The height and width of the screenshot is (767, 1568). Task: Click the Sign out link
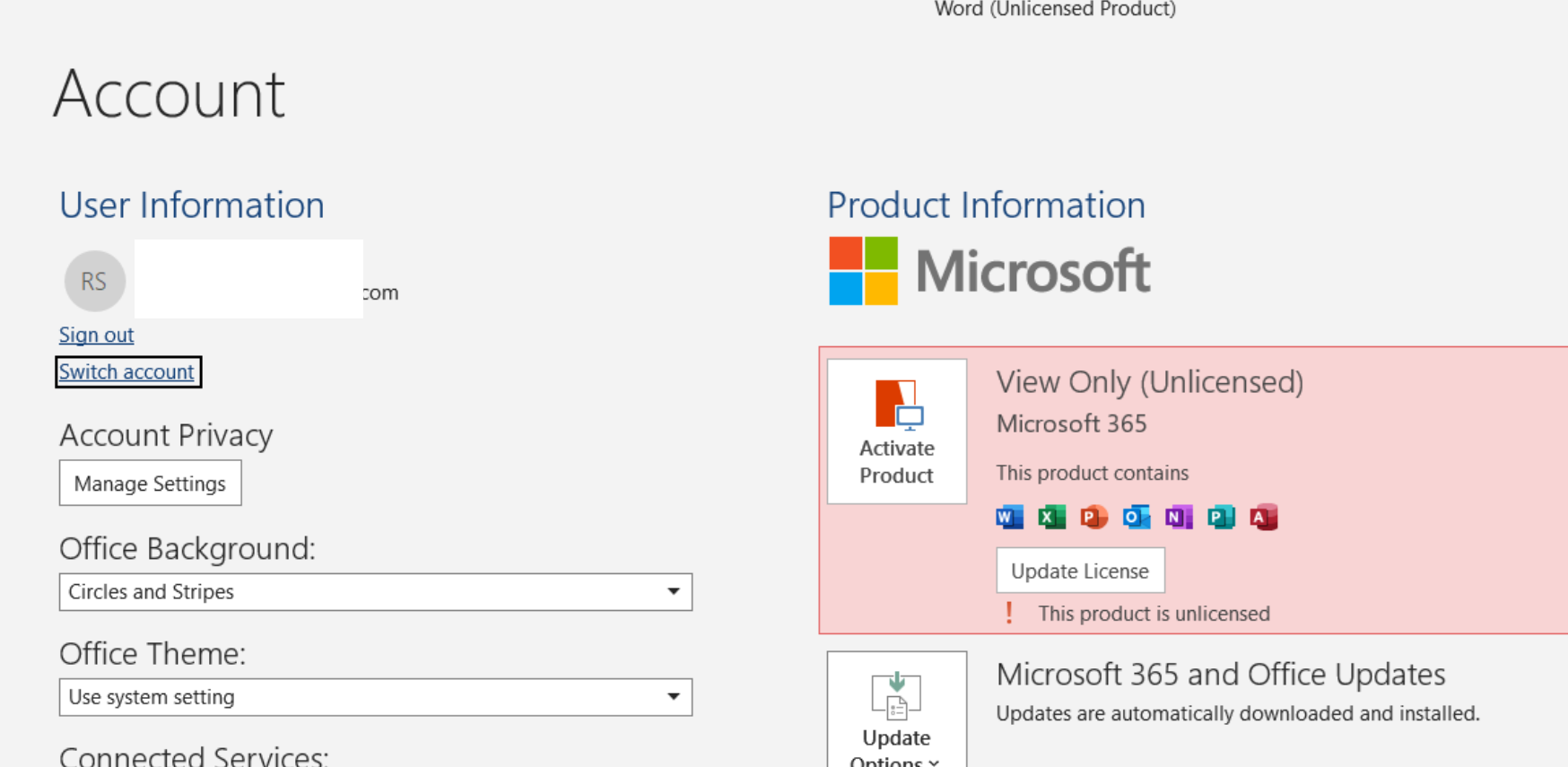(96, 335)
